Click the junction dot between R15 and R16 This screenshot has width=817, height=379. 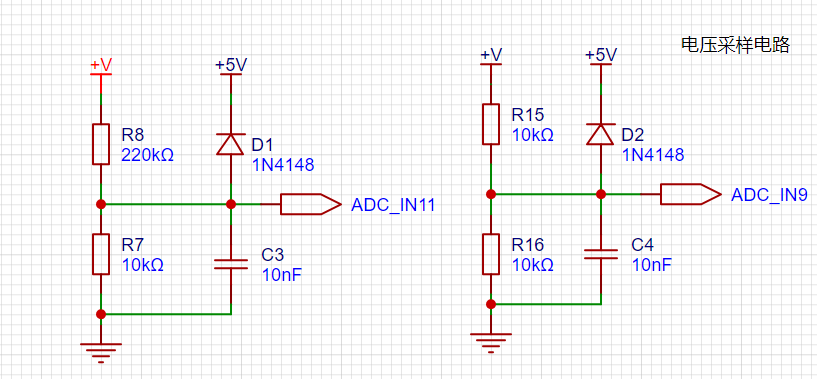tap(491, 194)
